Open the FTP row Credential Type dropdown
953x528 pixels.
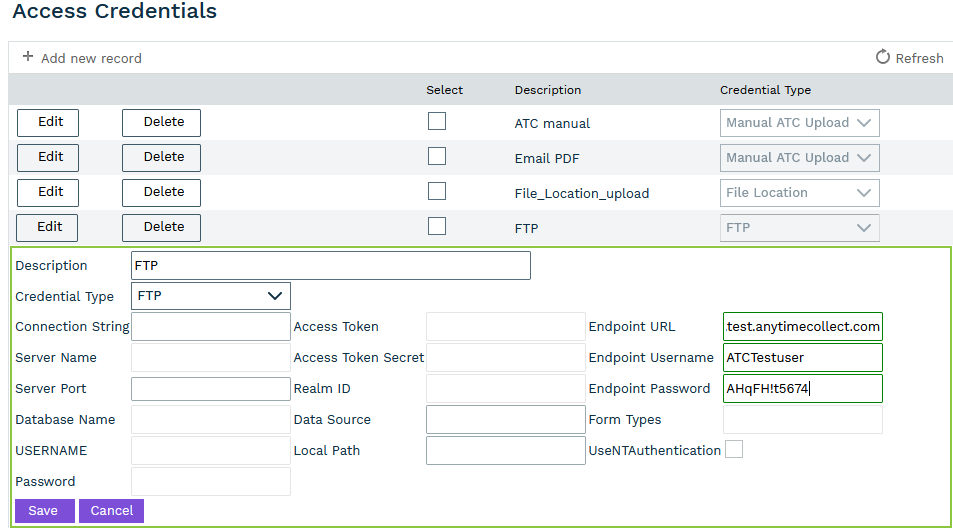(x=799, y=228)
